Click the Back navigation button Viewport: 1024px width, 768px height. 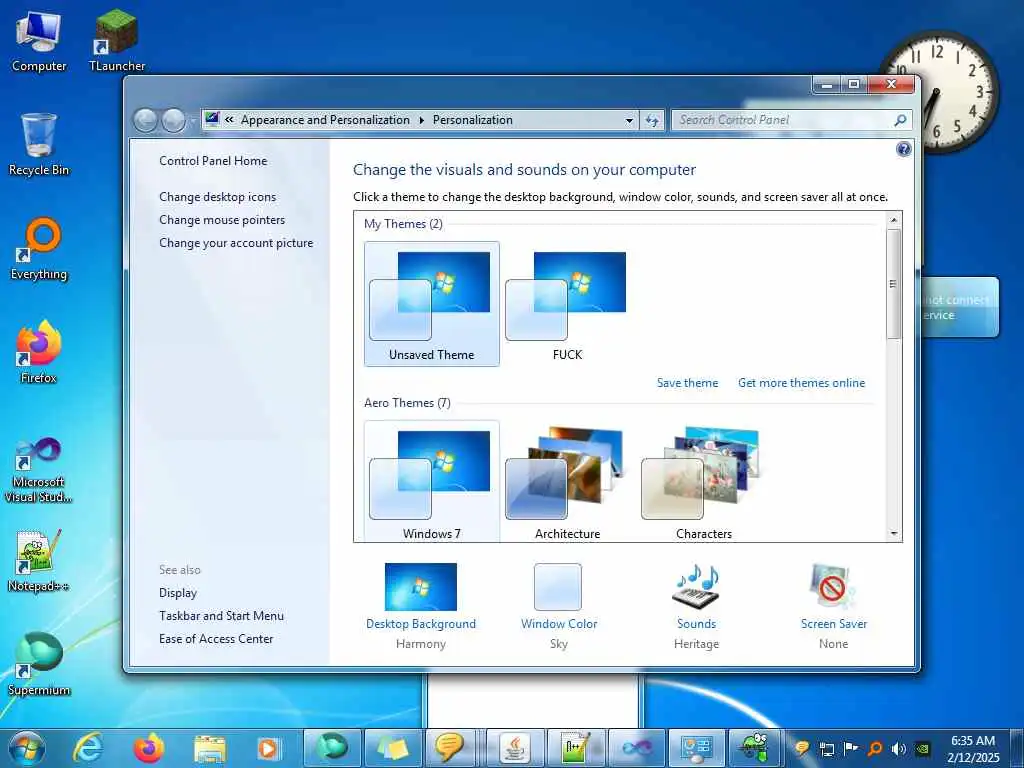(x=146, y=120)
